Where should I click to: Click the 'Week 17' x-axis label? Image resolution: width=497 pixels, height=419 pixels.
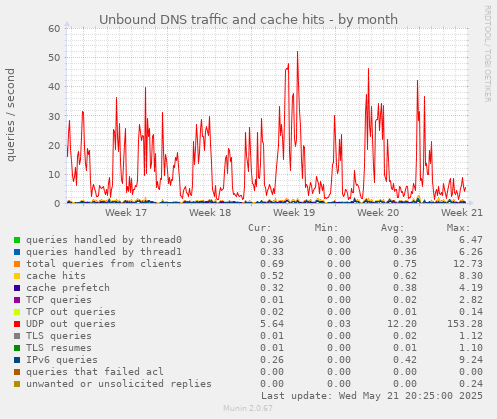126,212
